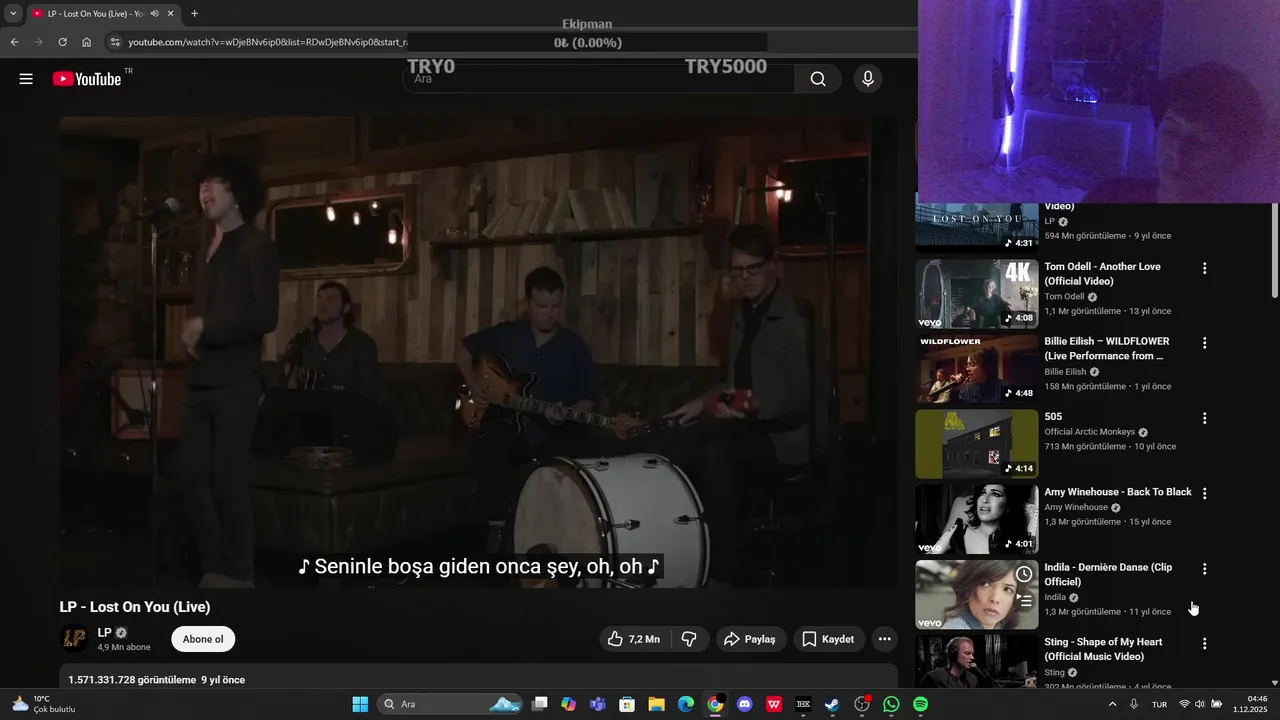Viewport: 1280px width, 720px height.
Task: Open Steam from the taskbar
Action: tap(832, 704)
